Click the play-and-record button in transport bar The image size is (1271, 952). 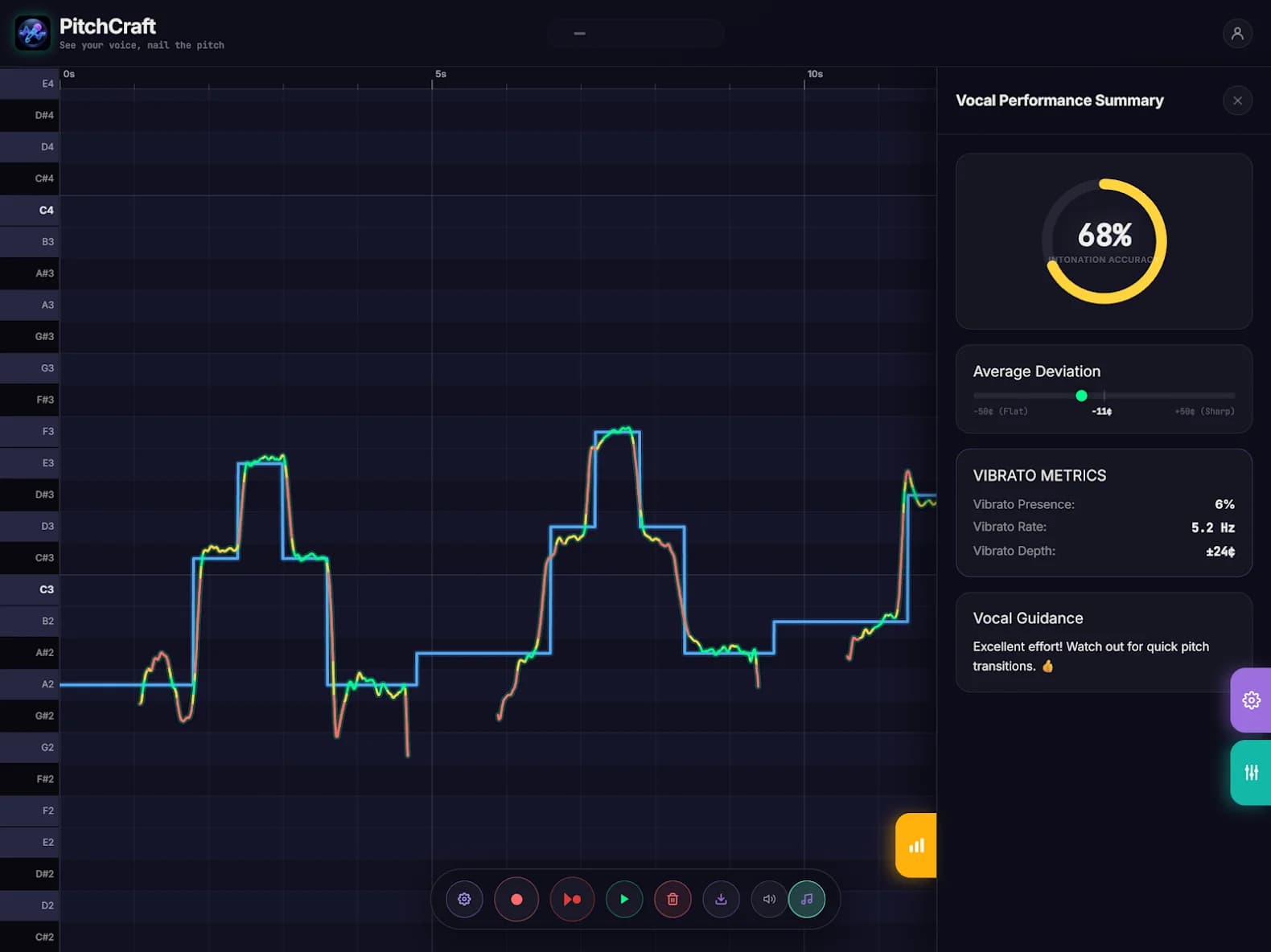click(x=572, y=899)
